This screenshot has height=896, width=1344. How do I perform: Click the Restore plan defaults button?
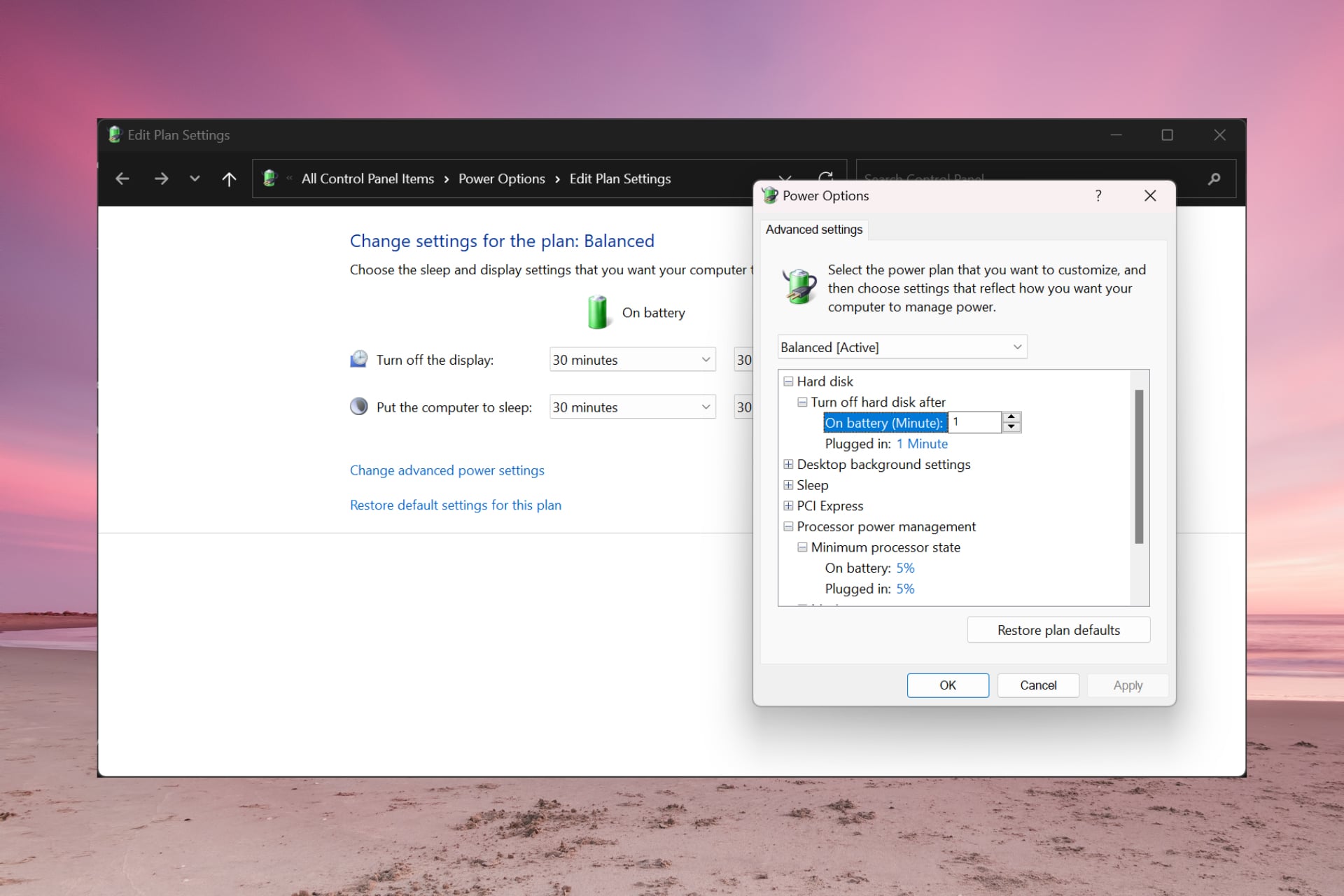coord(1058,629)
